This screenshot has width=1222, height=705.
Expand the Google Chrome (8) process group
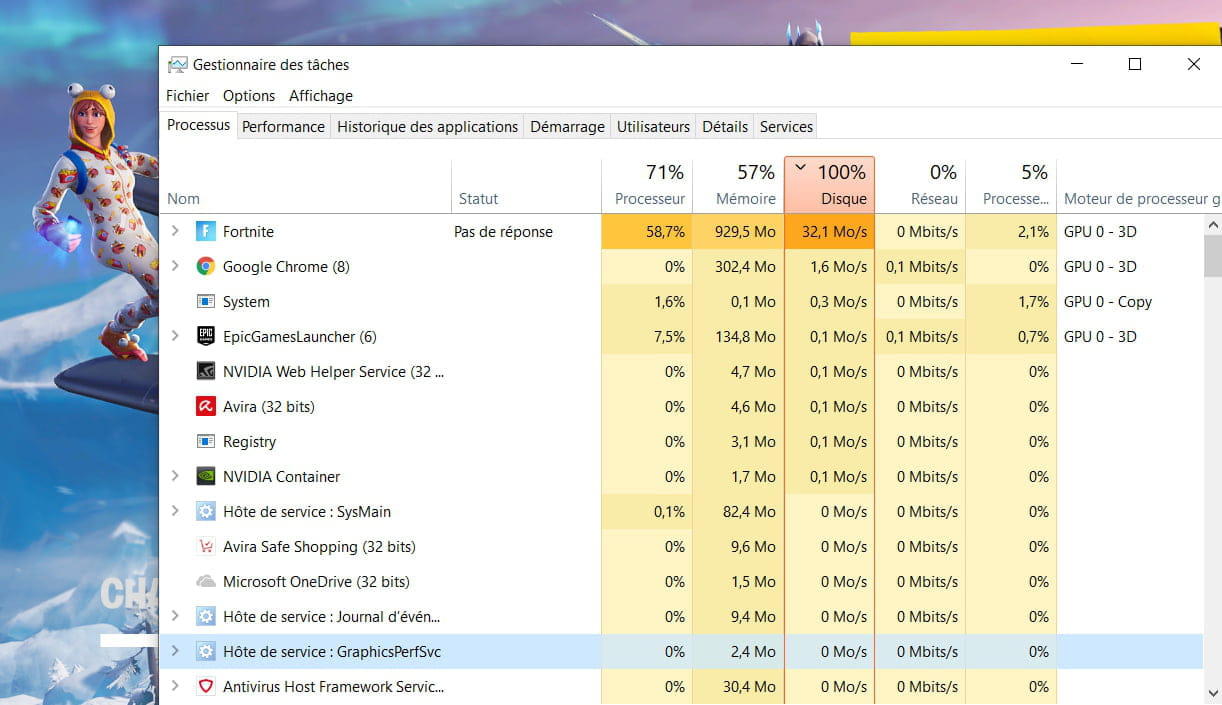point(175,267)
